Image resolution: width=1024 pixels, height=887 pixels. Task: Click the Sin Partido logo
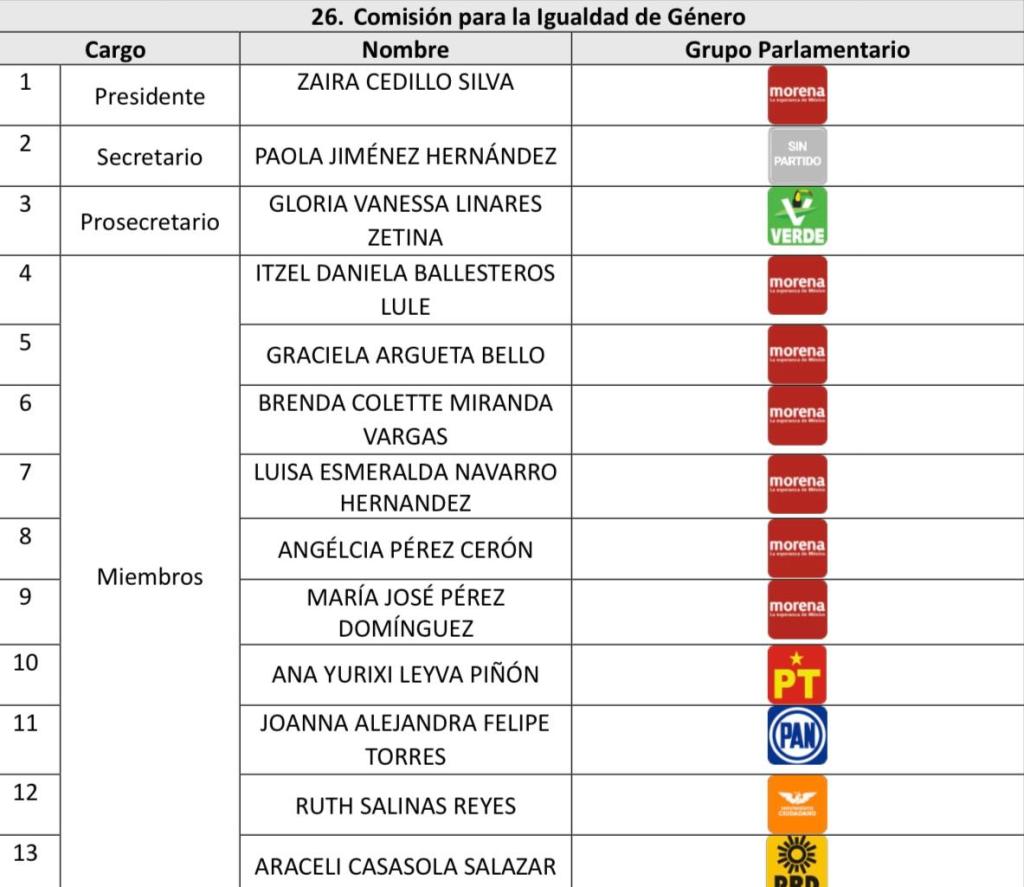[797, 156]
